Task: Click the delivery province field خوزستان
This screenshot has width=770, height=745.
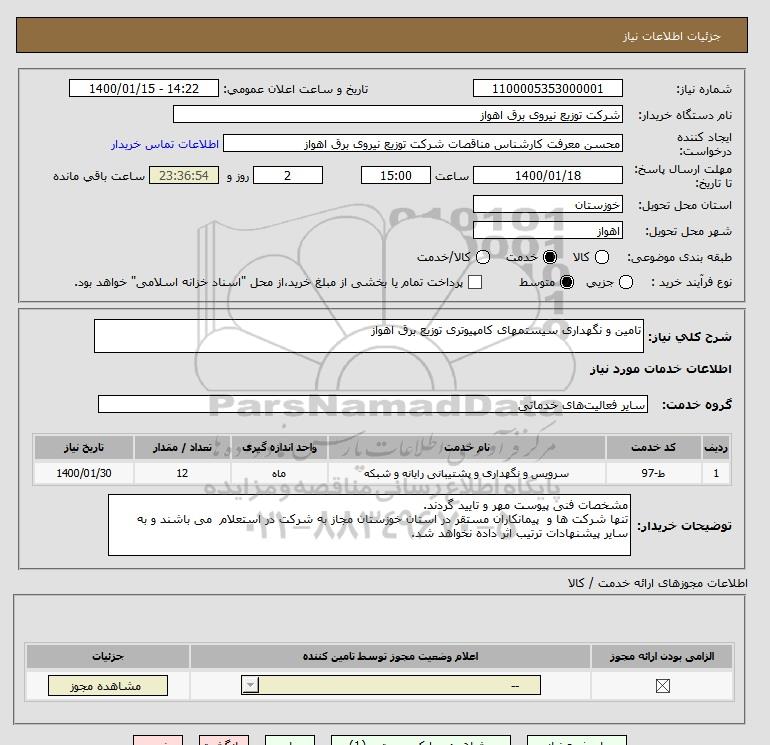Action: coord(548,205)
